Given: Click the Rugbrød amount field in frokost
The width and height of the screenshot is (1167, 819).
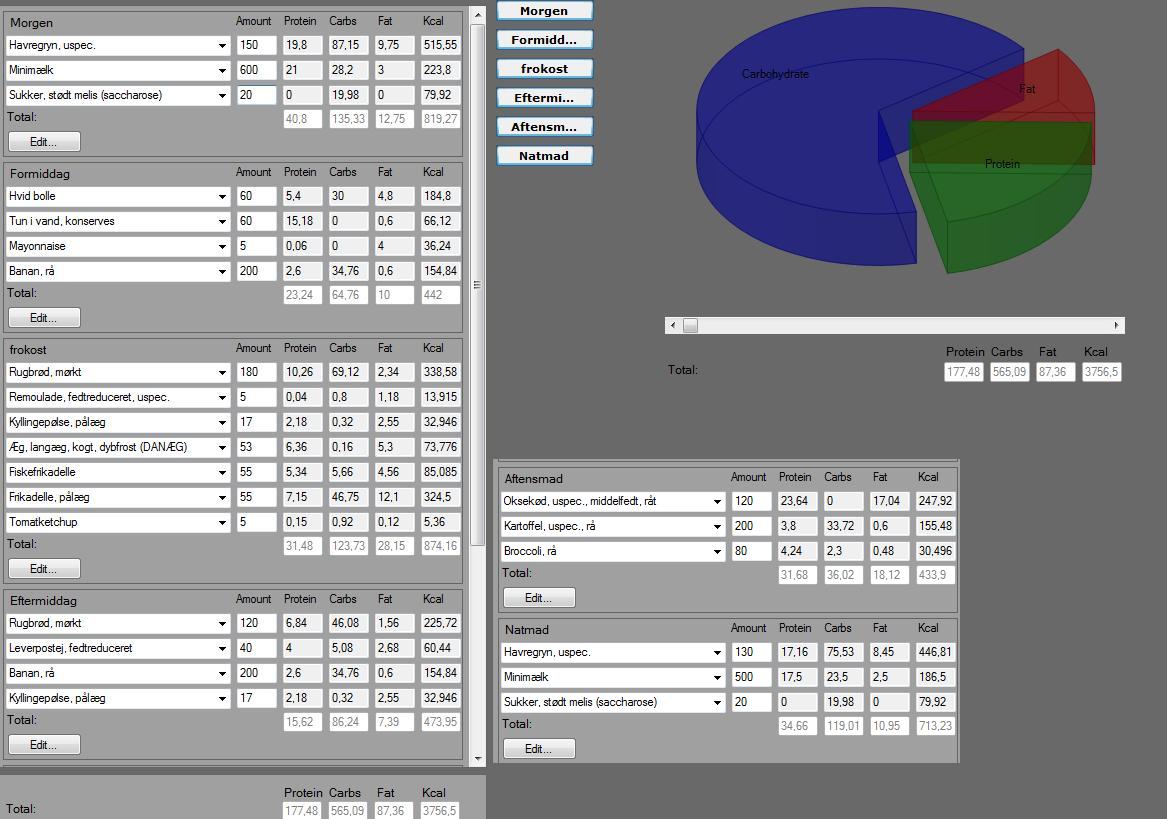Looking at the screenshot, I should click(x=256, y=372).
